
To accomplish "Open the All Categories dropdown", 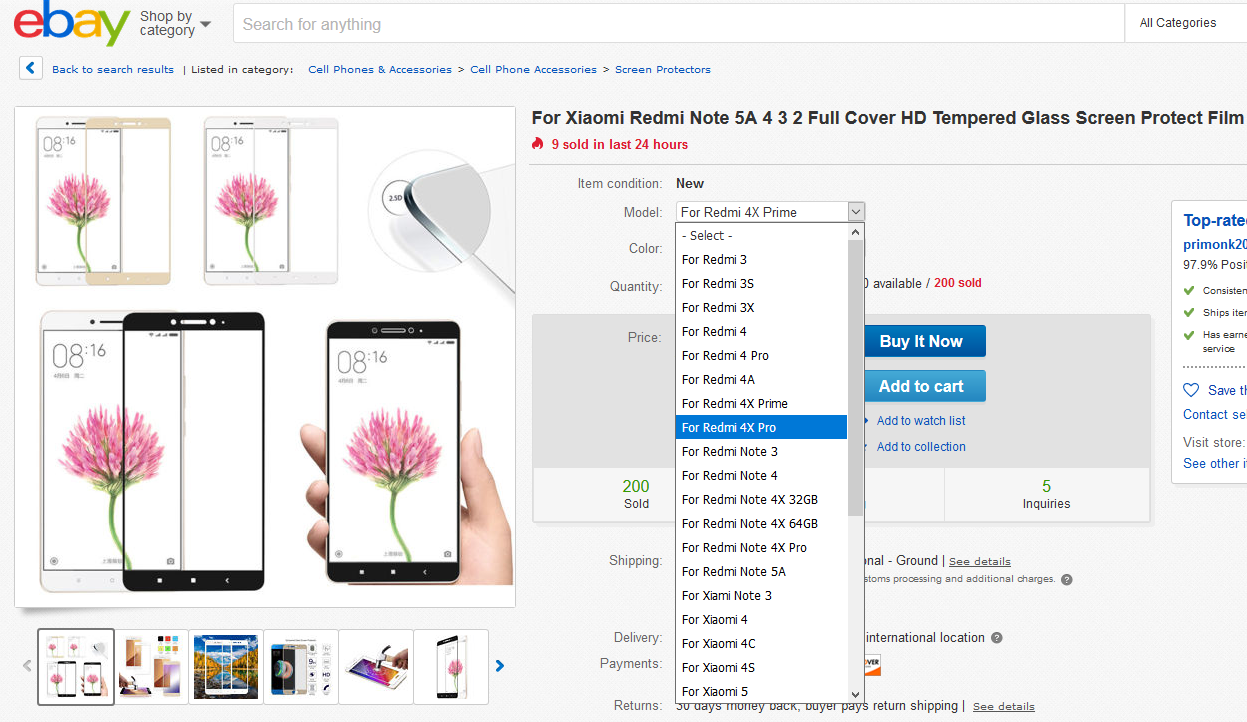I will click(x=1186, y=23).
